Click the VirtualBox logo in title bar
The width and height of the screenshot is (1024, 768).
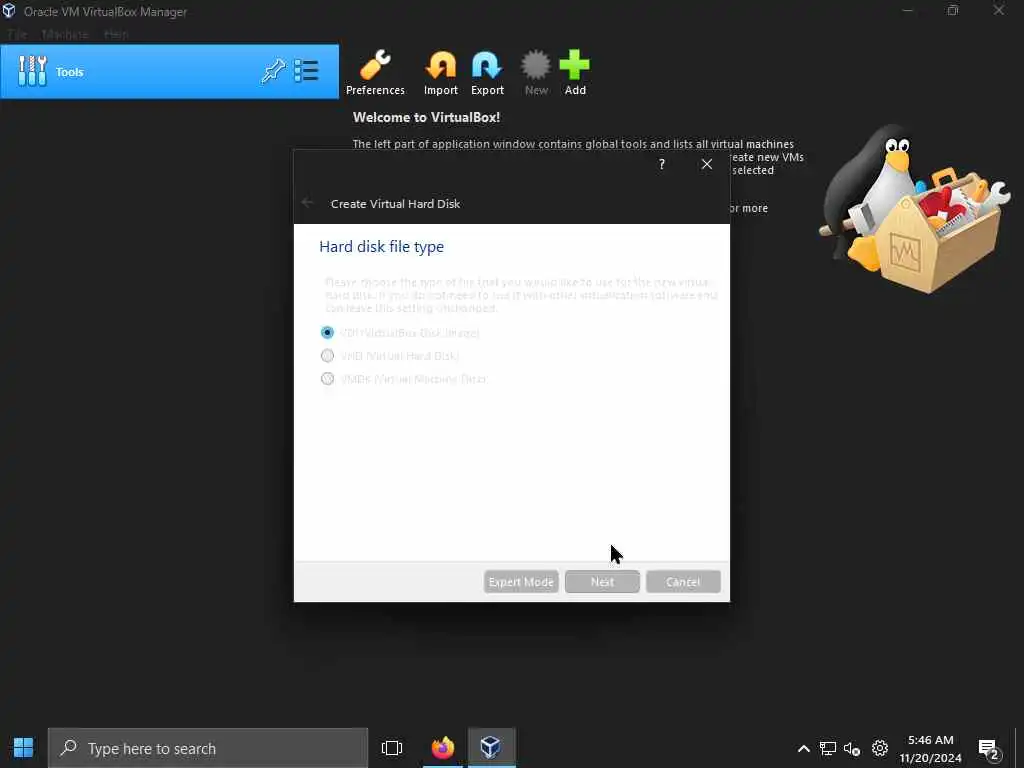9,10
